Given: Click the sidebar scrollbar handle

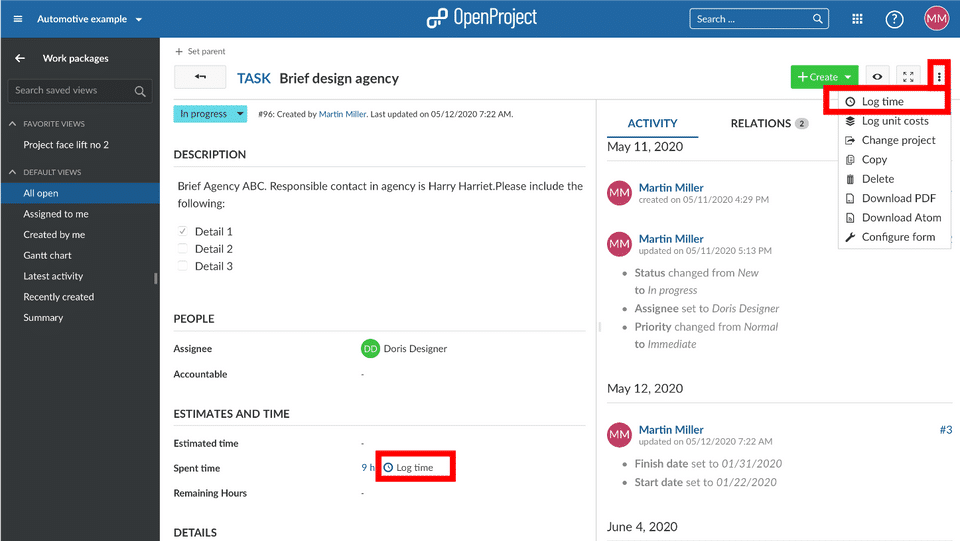Looking at the screenshot, I should click(x=156, y=278).
